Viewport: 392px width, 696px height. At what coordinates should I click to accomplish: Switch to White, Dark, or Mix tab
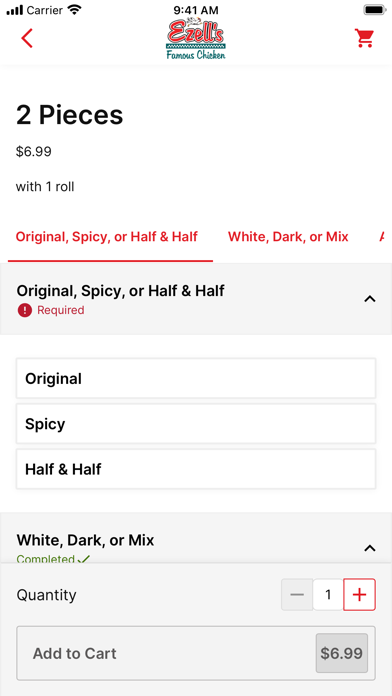[x=288, y=237]
